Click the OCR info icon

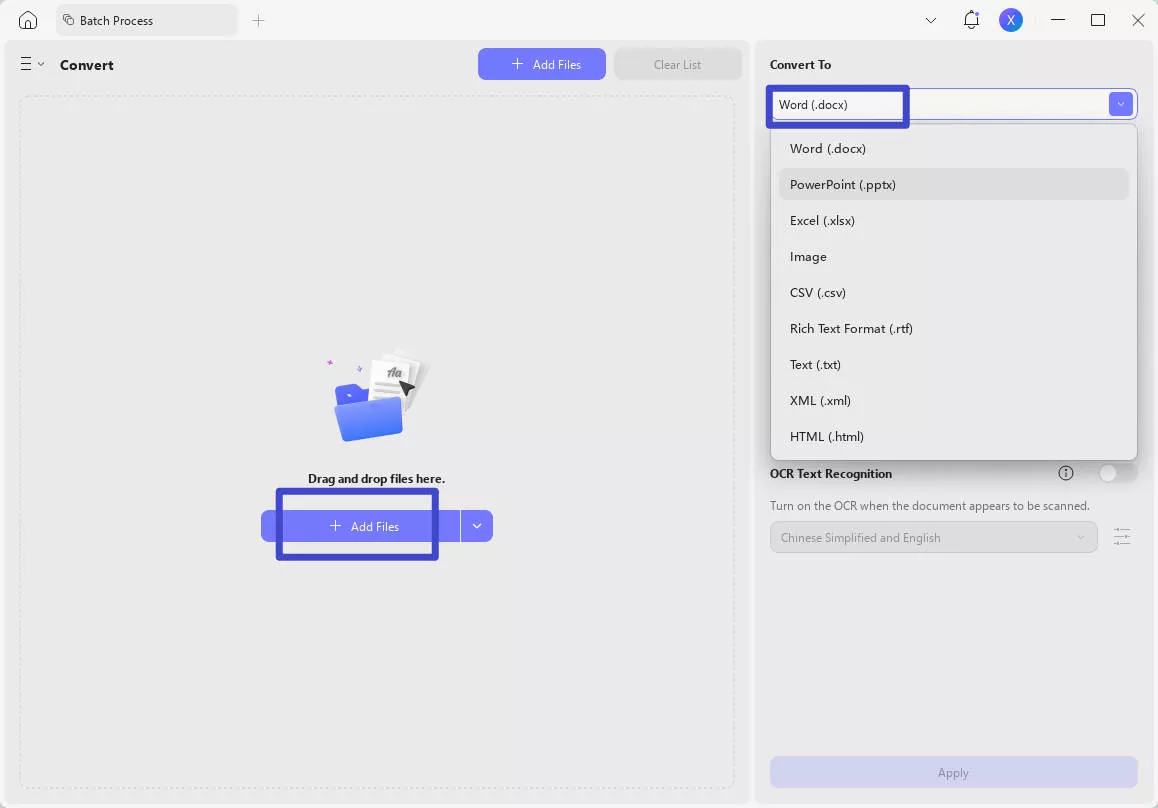pyautogui.click(x=1066, y=473)
